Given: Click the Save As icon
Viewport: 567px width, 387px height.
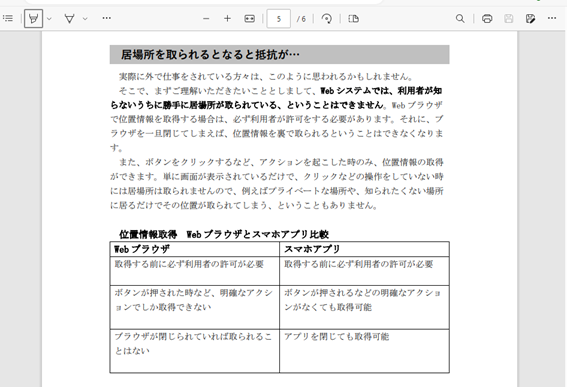Looking at the screenshot, I should (x=530, y=18).
